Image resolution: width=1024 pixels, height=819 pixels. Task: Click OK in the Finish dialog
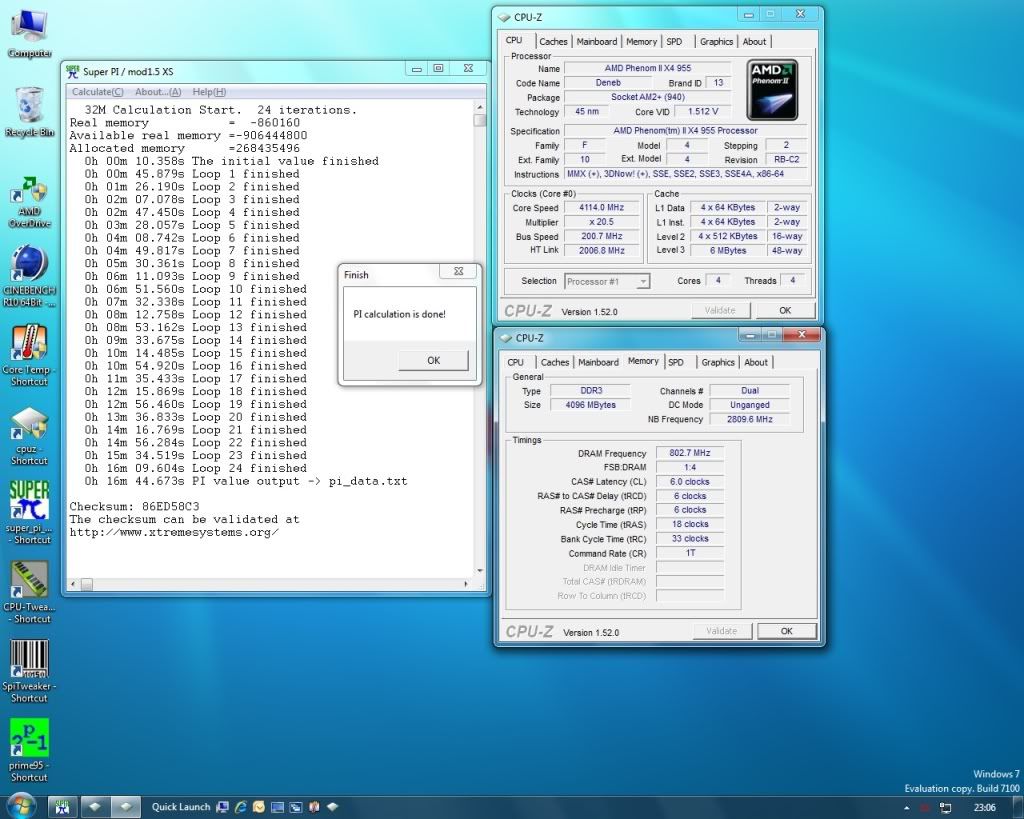pos(434,361)
